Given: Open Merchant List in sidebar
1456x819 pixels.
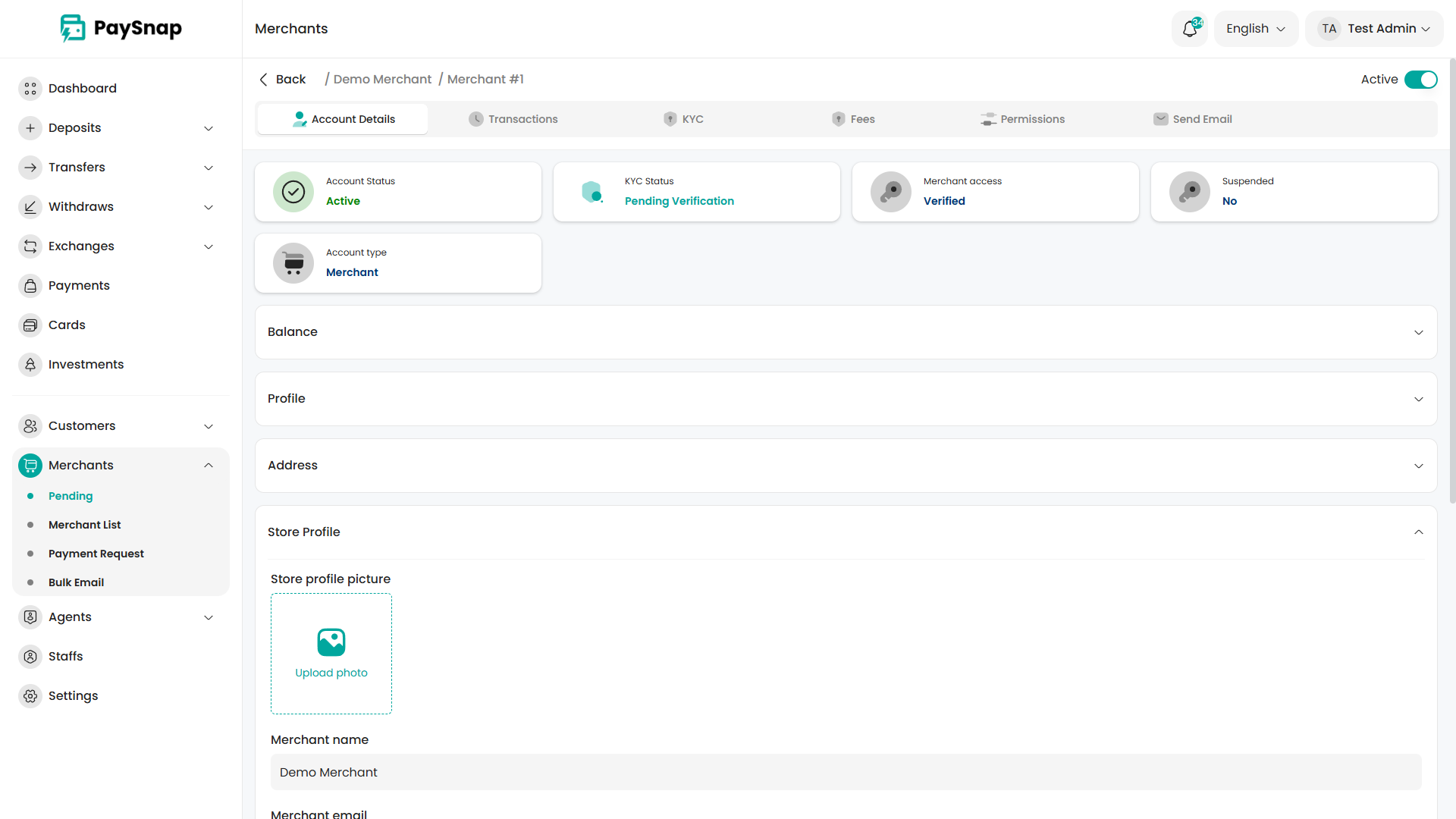Looking at the screenshot, I should [85, 525].
